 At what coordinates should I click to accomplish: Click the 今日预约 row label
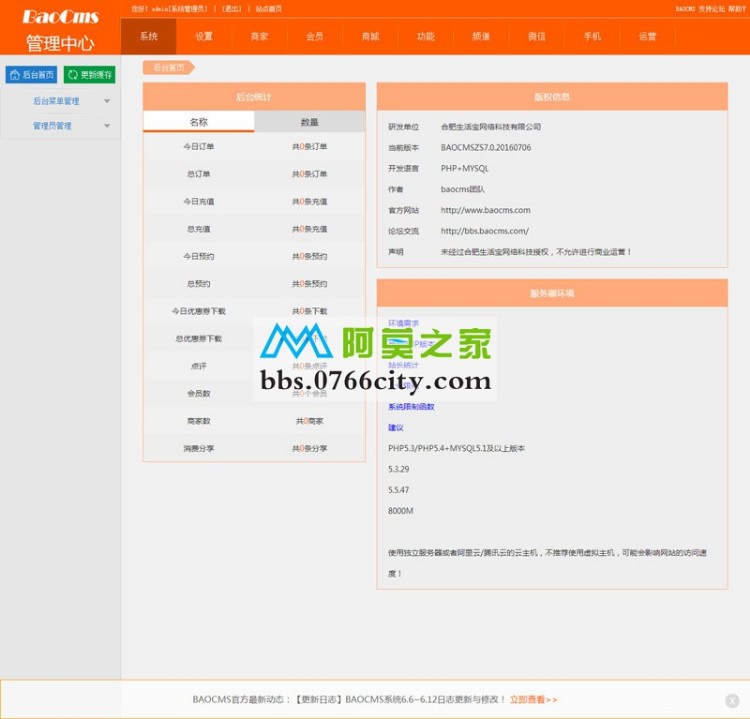pos(199,256)
